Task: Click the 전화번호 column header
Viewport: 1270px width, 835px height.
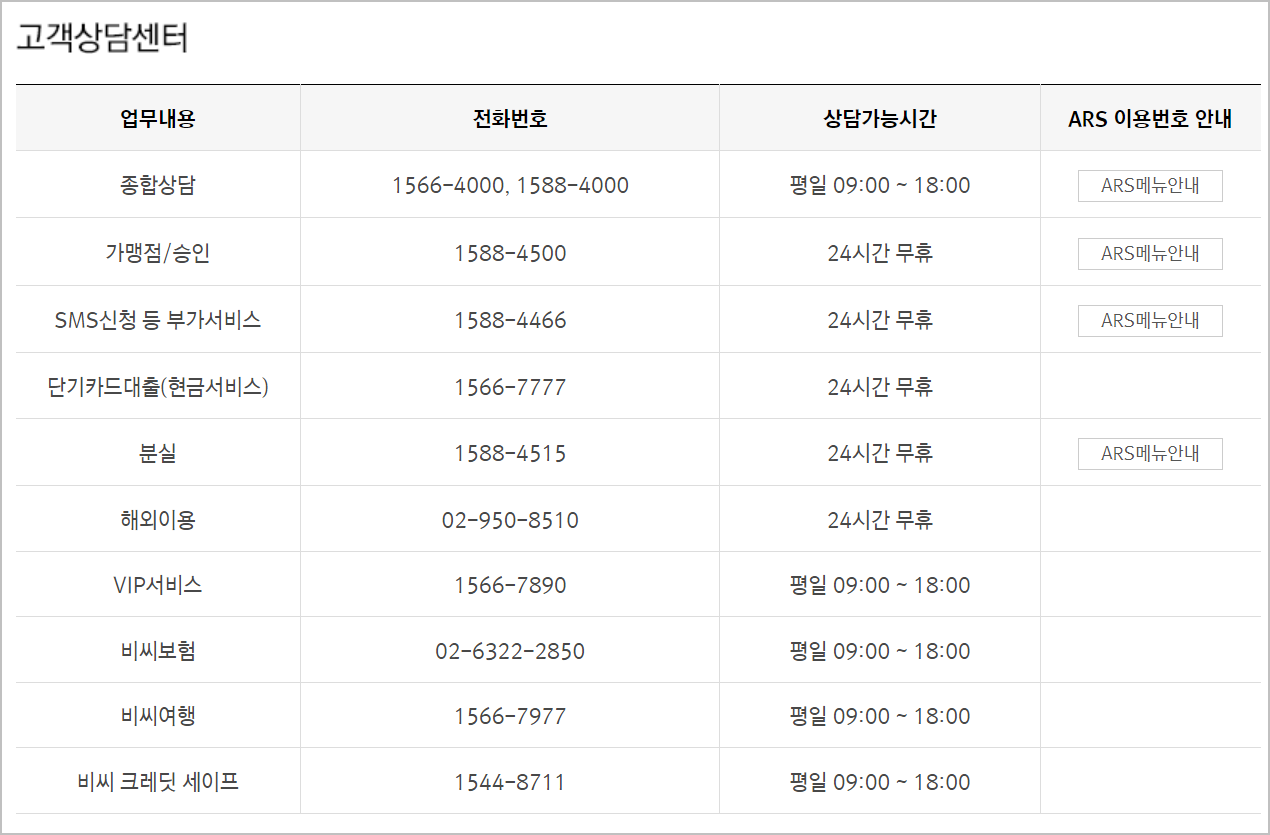Action: [510, 119]
